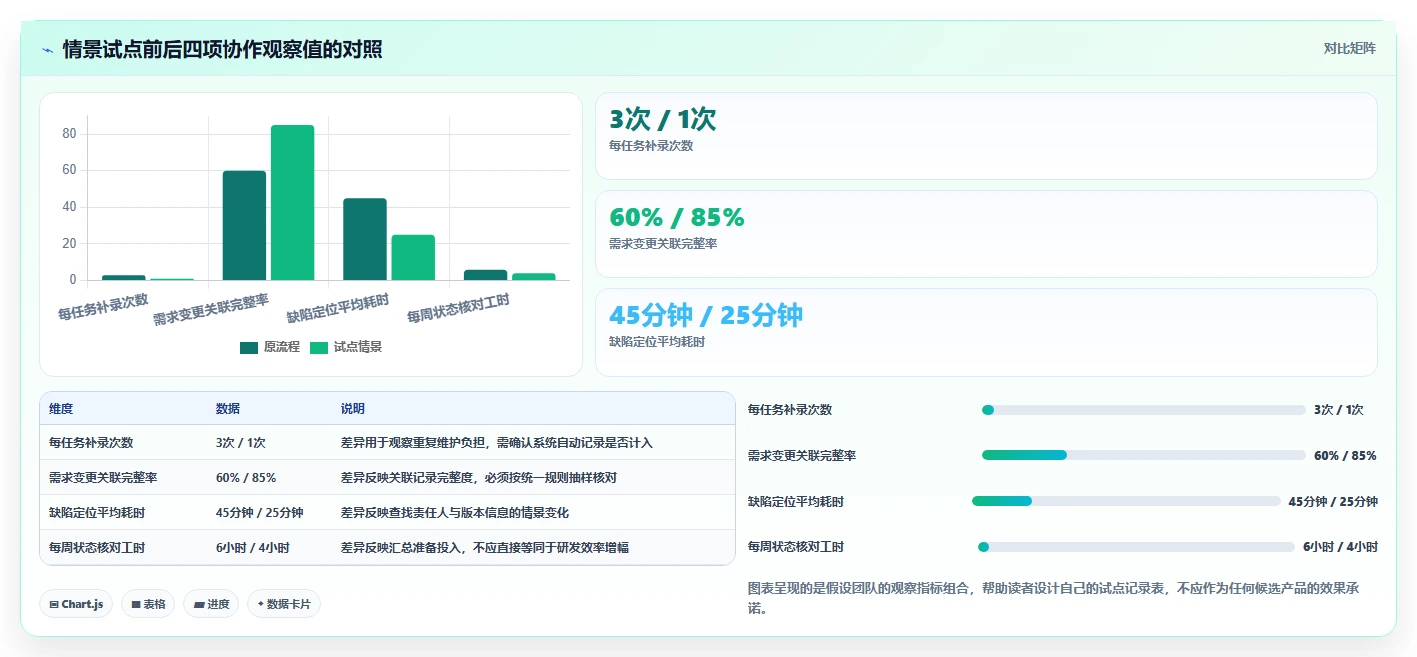The height and width of the screenshot is (657, 1417).
Task: Click the 每任务补录次数 table row label
Action: coord(91,442)
